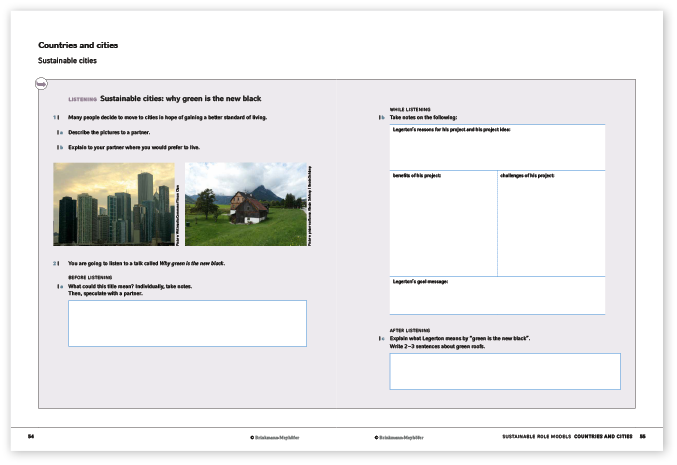Image resolution: width=677 pixels, height=465 pixels.
Task: Click the city skyline photo
Action: point(112,204)
